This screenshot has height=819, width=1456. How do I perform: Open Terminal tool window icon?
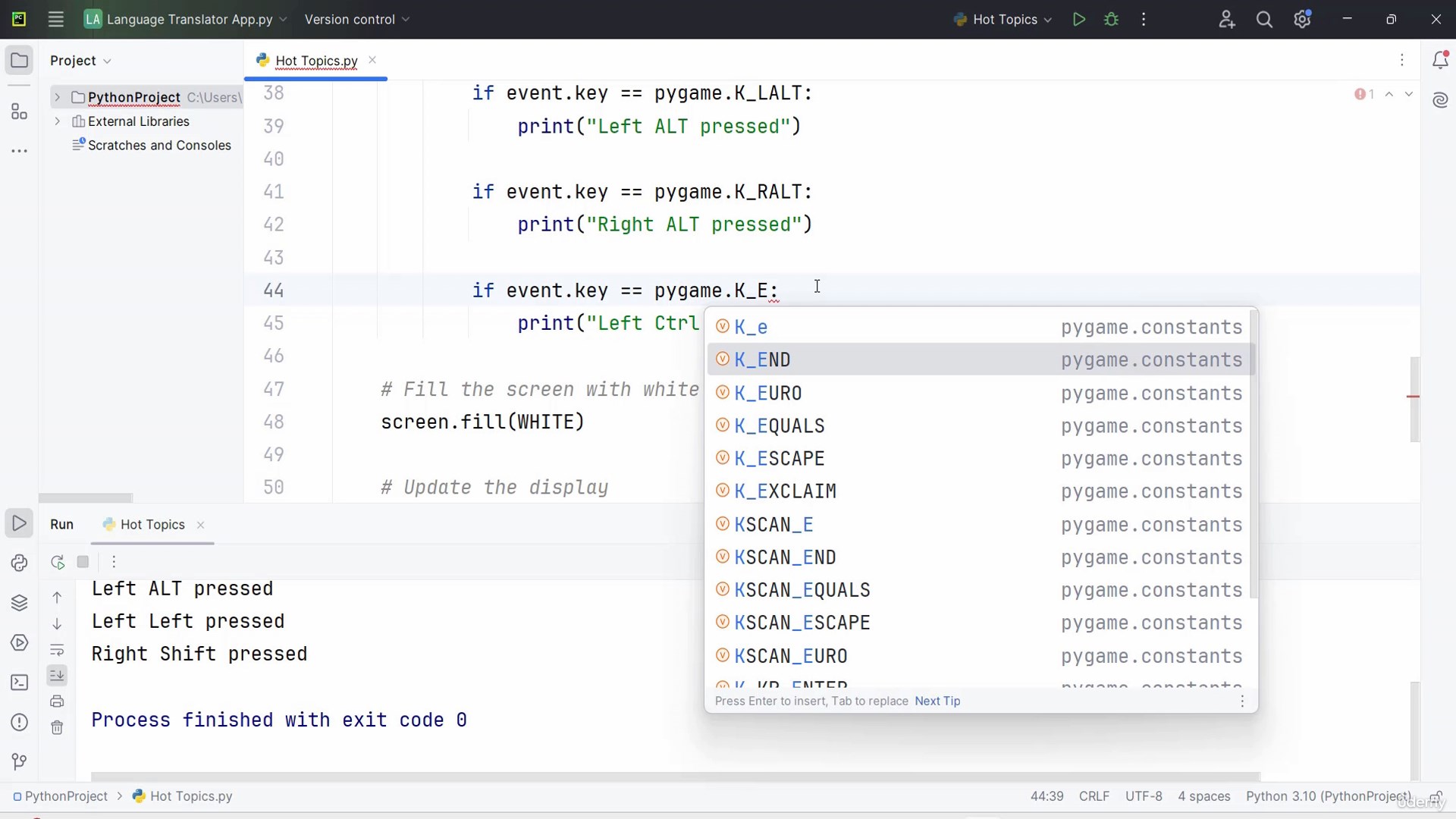(x=20, y=682)
